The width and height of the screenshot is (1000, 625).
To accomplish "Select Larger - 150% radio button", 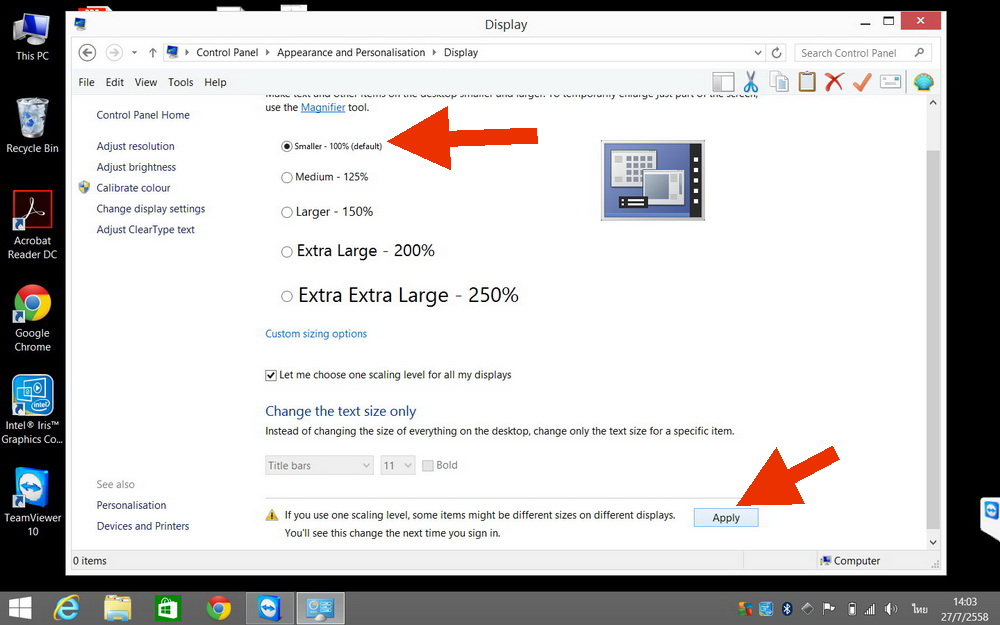I will (286, 212).
